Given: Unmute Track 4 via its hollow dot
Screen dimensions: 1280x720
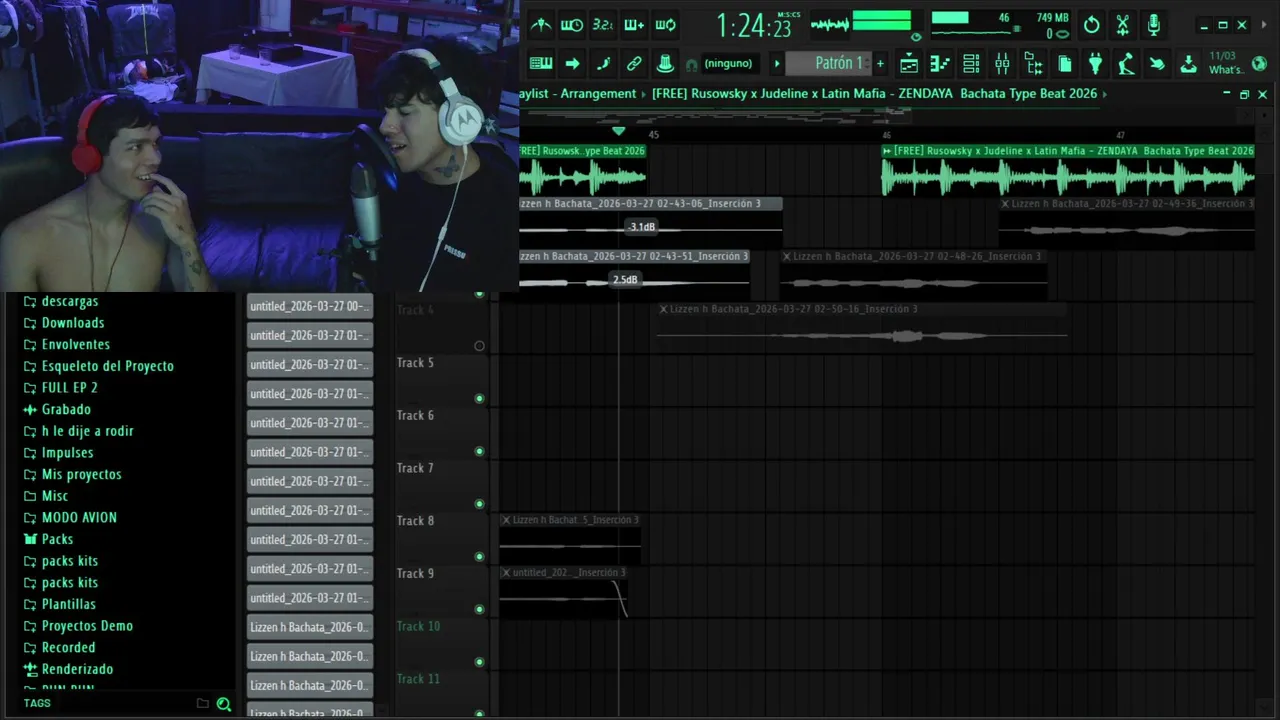Looking at the screenshot, I should point(479,346).
